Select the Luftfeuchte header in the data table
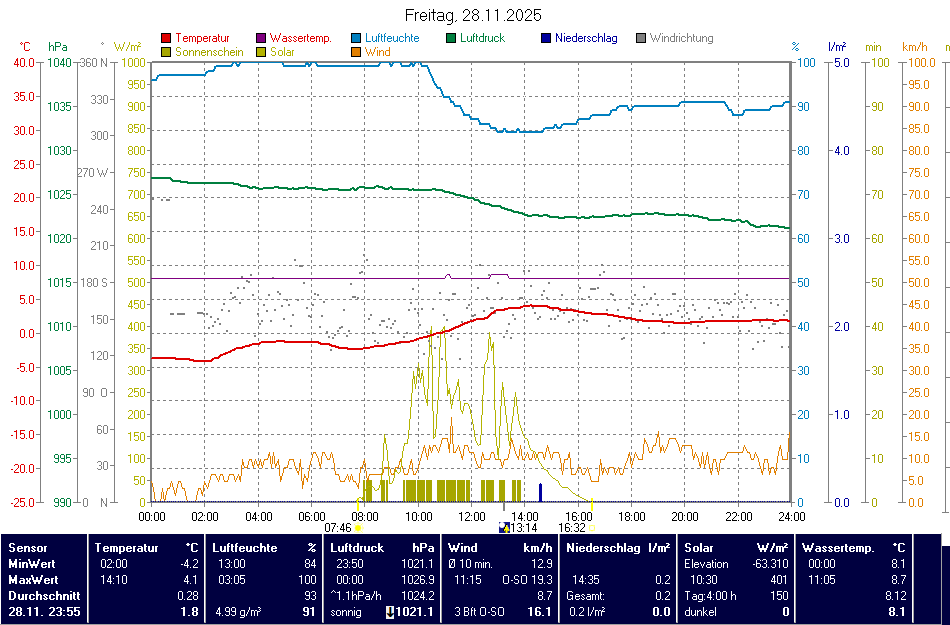950x625 pixels. pyautogui.click(x=245, y=548)
